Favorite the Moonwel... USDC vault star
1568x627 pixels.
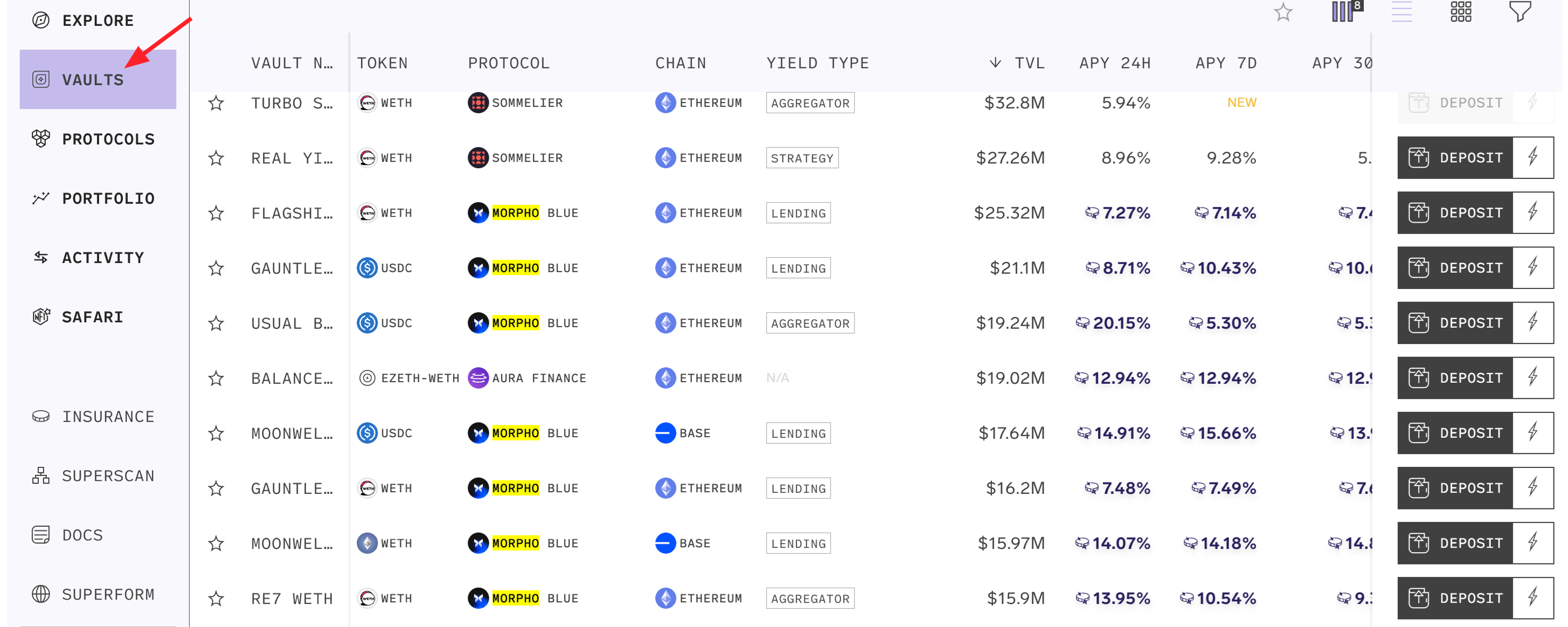216,433
